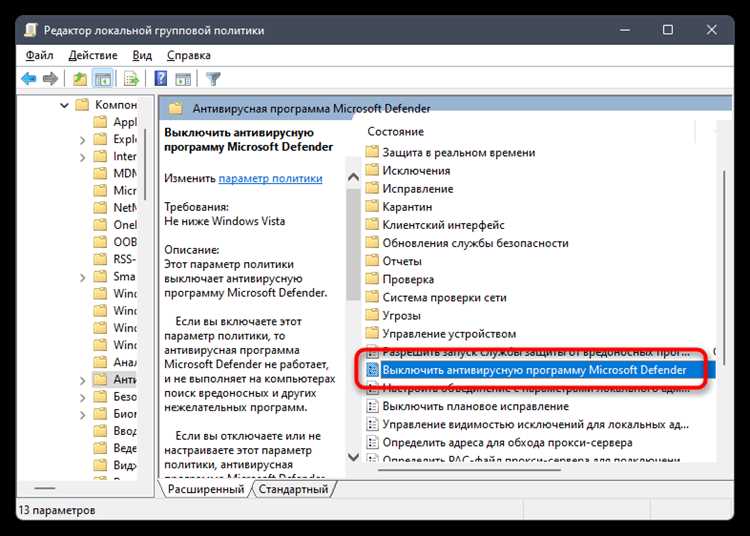Select the Вид folder in tree
Image resolution: width=750 pixels, height=536 pixels.
tap(115, 465)
